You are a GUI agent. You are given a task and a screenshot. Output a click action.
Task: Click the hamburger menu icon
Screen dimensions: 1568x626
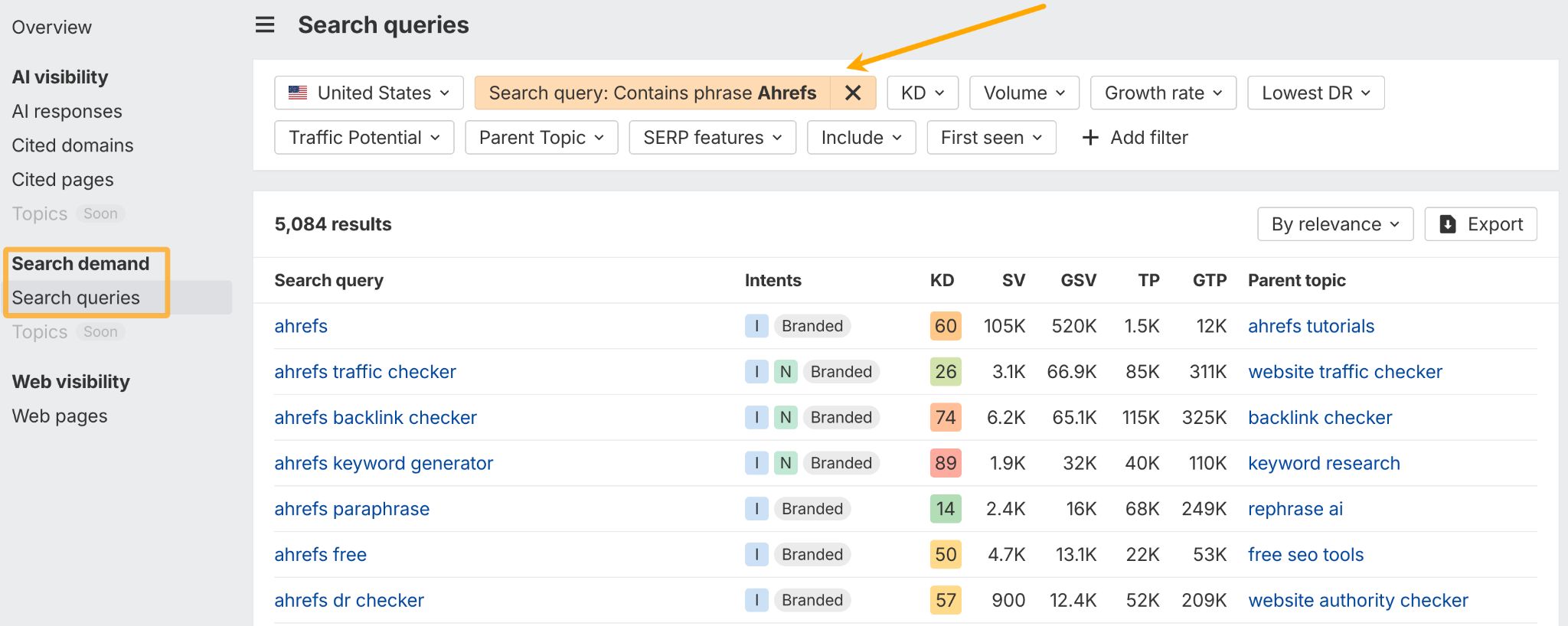coord(265,25)
